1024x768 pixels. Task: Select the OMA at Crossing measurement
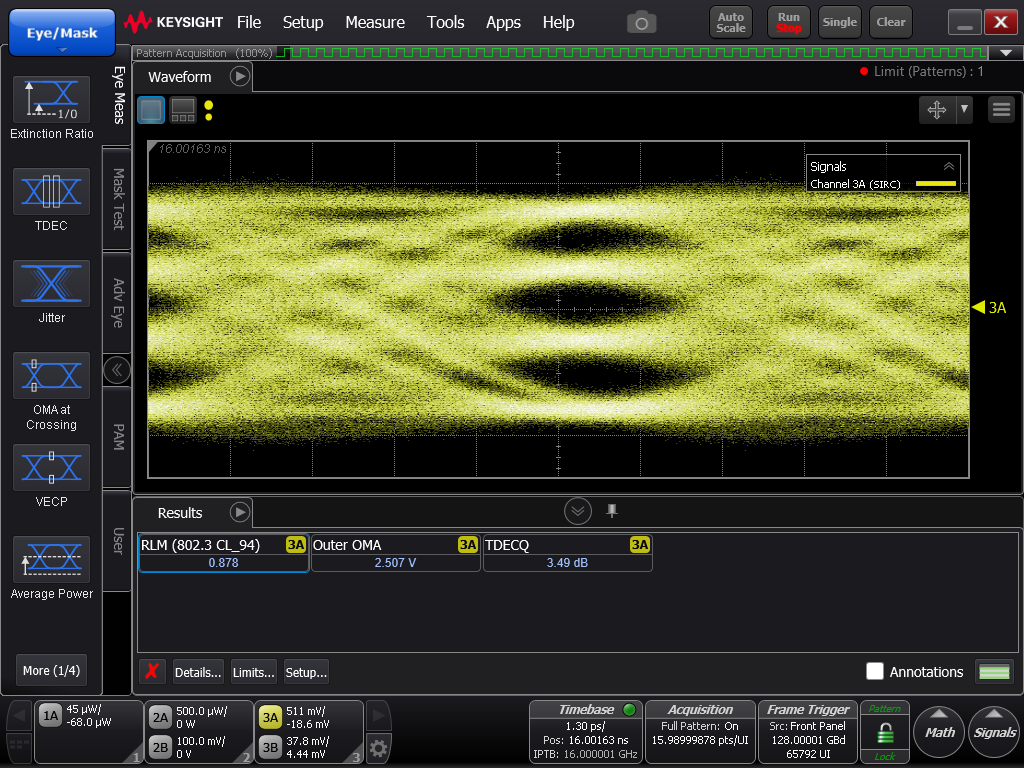click(x=51, y=375)
